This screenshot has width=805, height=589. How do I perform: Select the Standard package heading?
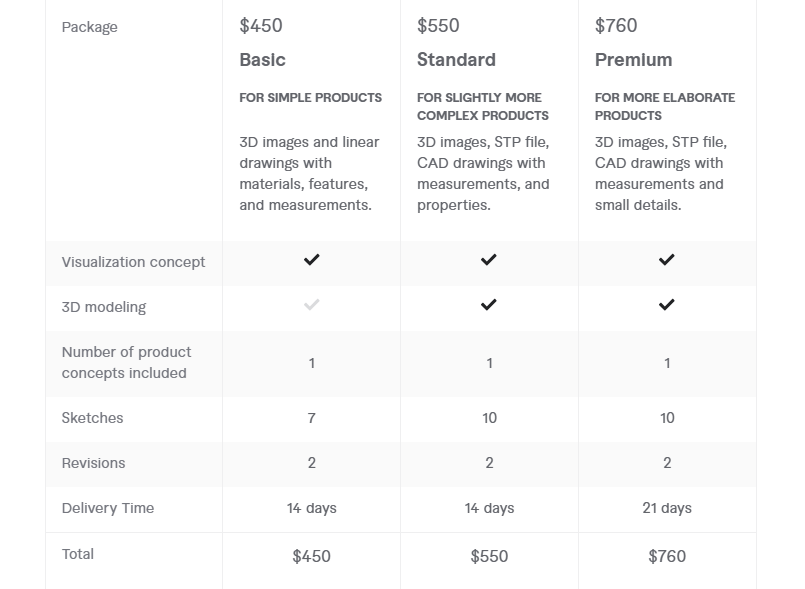(456, 60)
